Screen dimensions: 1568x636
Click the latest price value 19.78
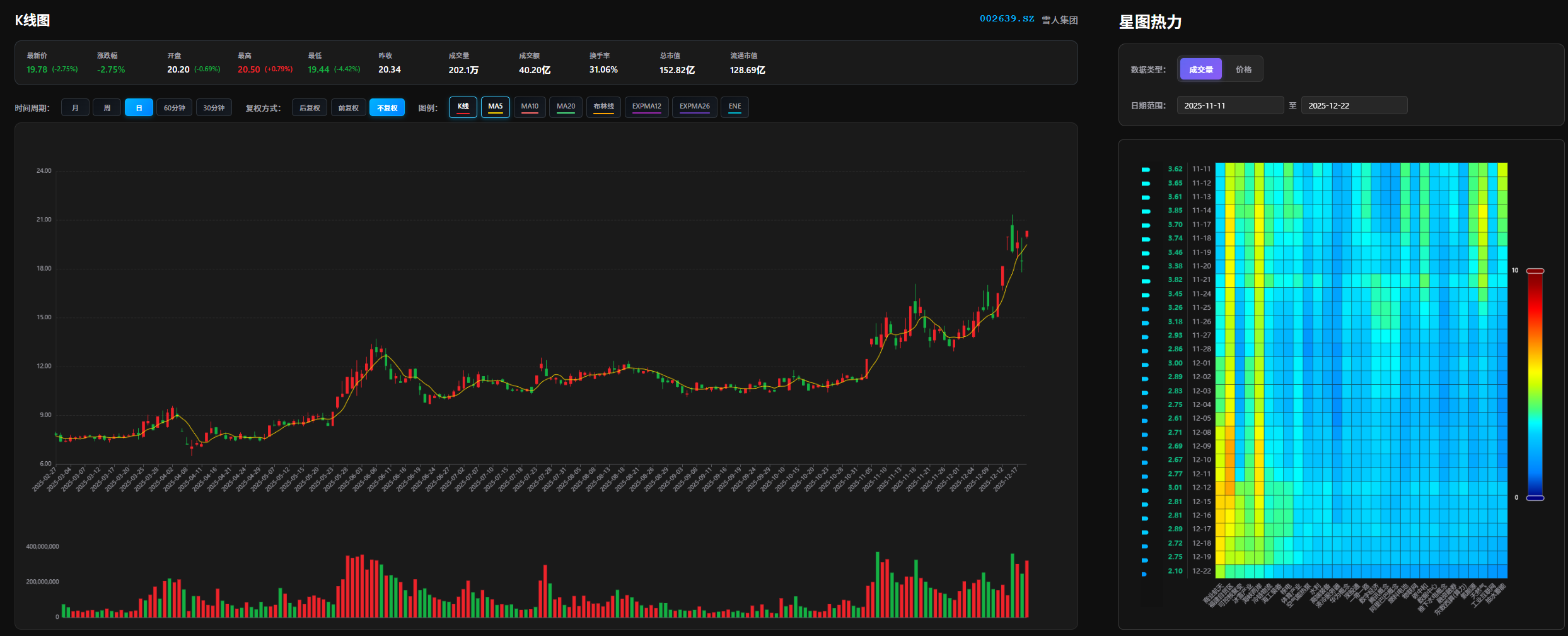point(37,69)
